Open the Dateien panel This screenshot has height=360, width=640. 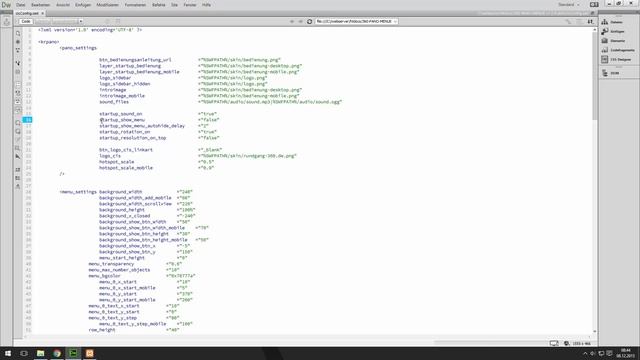click(x=612, y=22)
